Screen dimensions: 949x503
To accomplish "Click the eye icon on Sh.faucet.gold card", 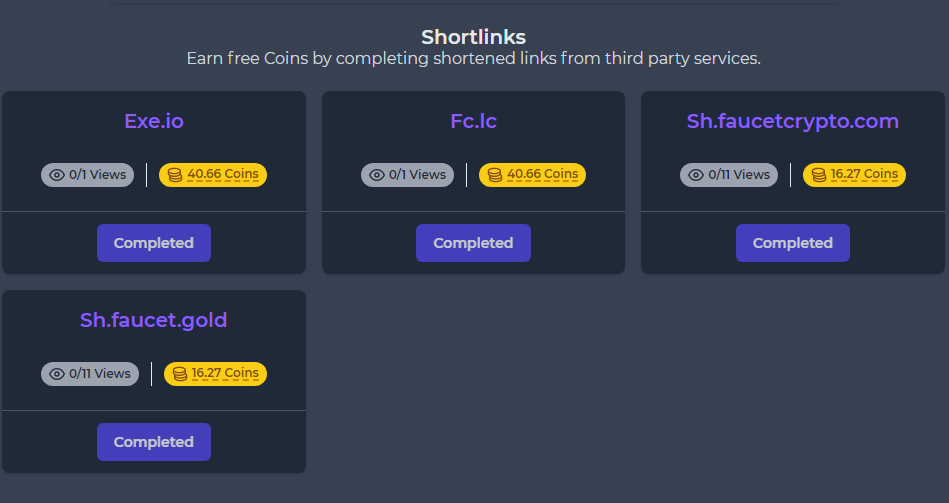I will point(57,374).
